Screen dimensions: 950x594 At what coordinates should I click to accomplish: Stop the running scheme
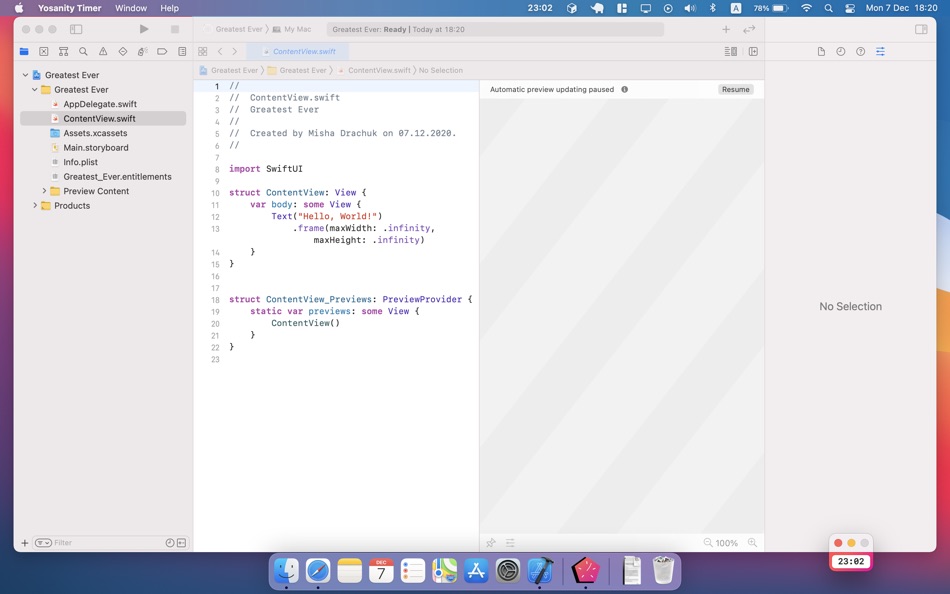pyautogui.click(x=174, y=29)
